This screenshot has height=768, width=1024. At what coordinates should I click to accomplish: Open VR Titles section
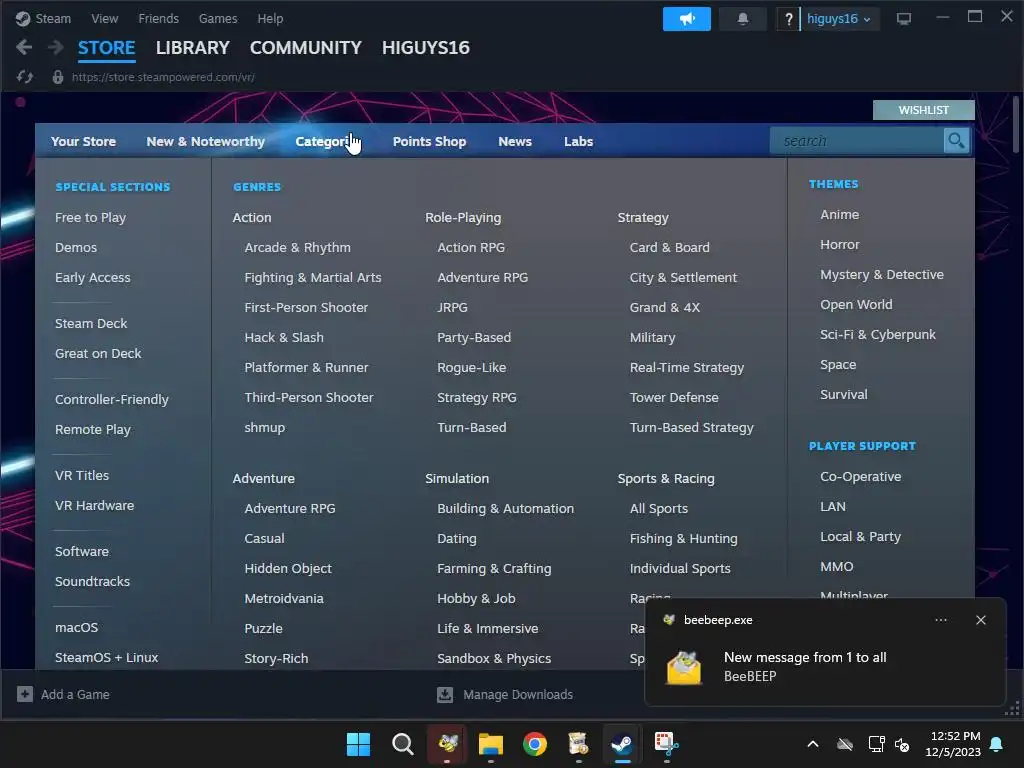[x=82, y=475]
